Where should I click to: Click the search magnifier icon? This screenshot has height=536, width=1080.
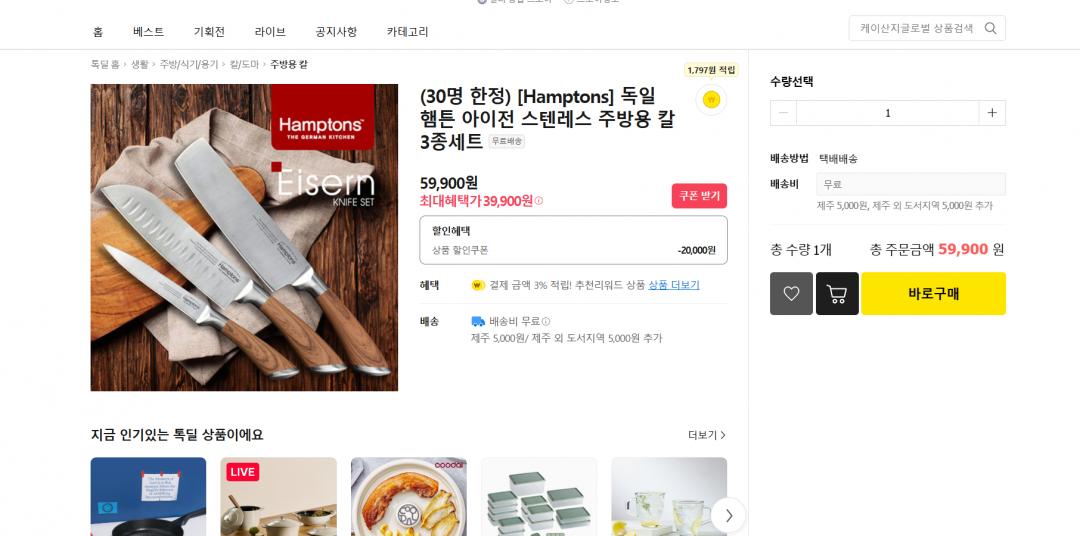(990, 28)
